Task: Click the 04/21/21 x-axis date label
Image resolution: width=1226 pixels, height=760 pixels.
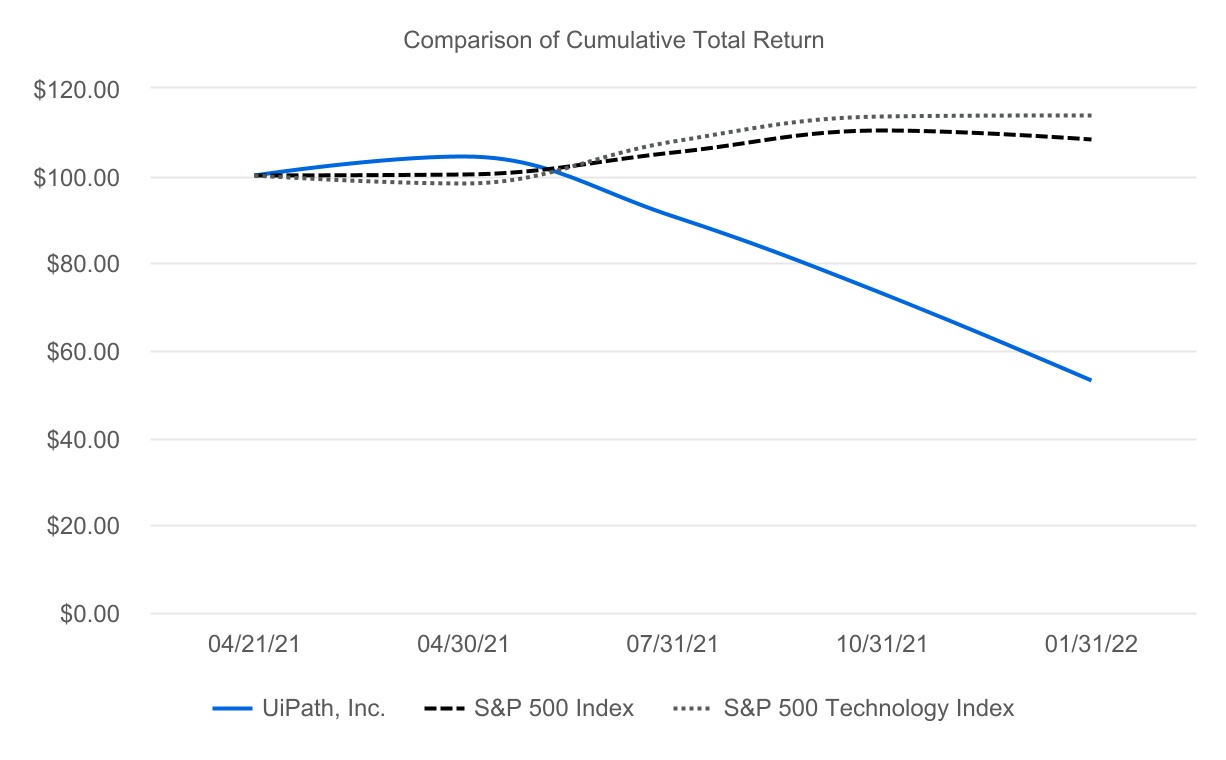Action: point(253,645)
